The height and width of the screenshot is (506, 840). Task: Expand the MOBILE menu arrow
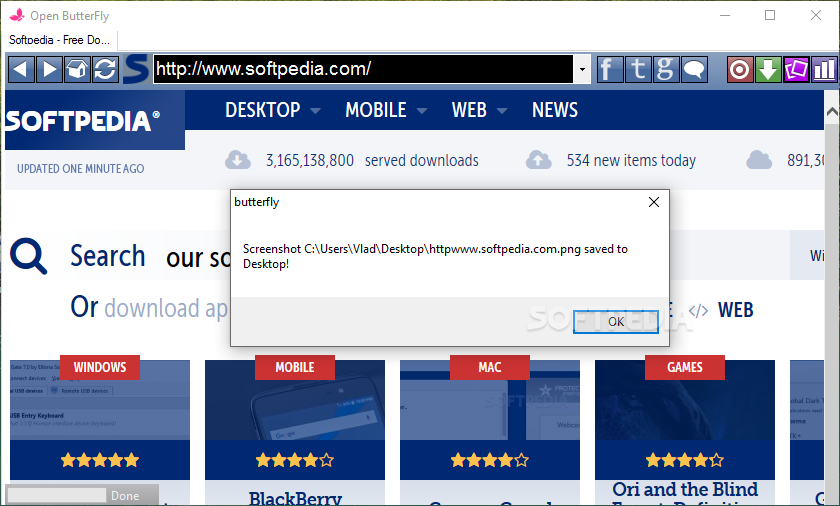tap(422, 111)
